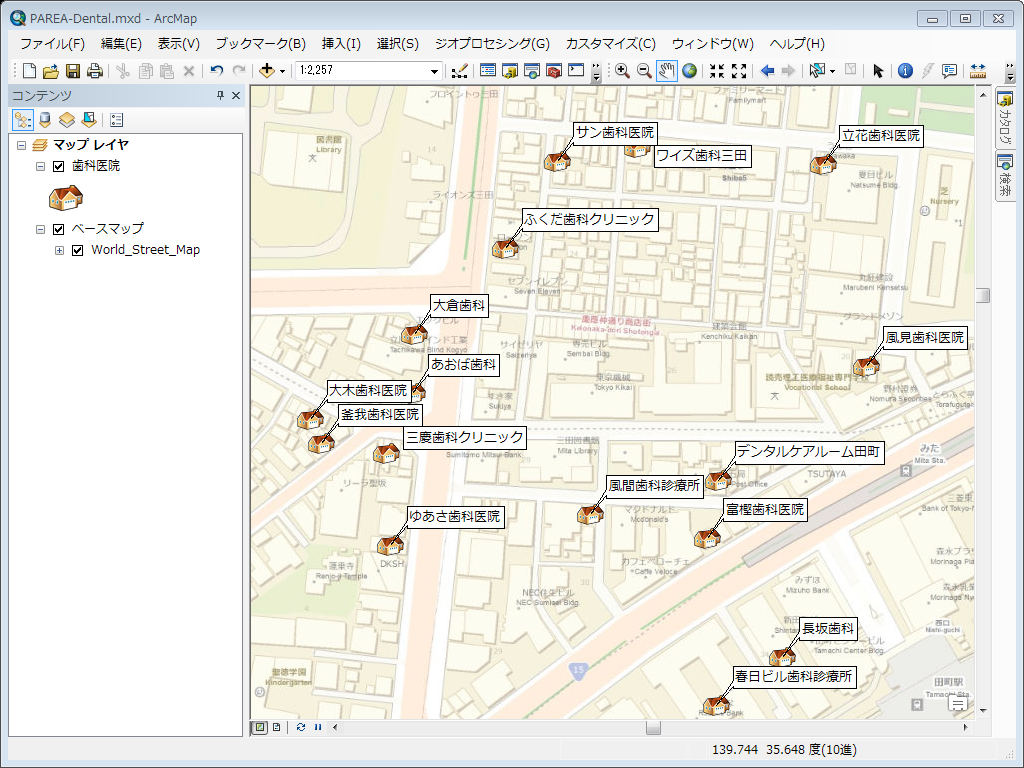Open the カスタマイズ(C) menu
The width and height of the screenshot is (1024, 768).
click(x=611, y=44)
